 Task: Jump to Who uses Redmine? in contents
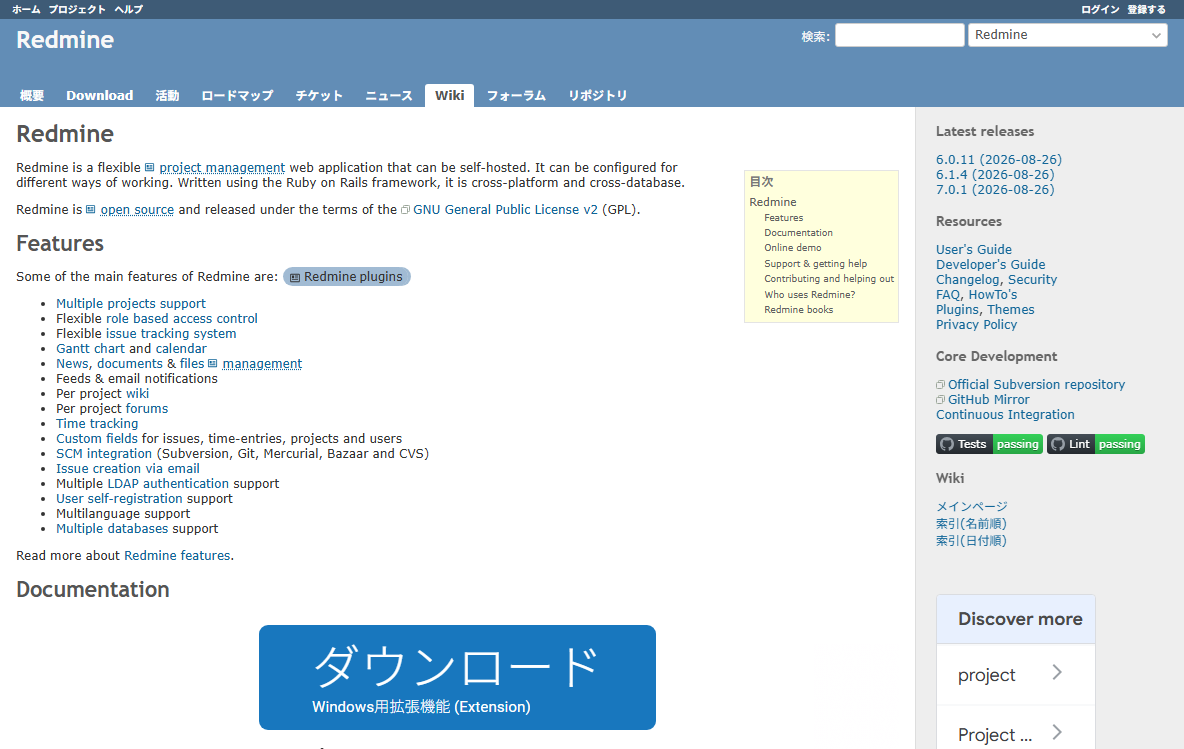pyautogui.click(x=809, y=295)
